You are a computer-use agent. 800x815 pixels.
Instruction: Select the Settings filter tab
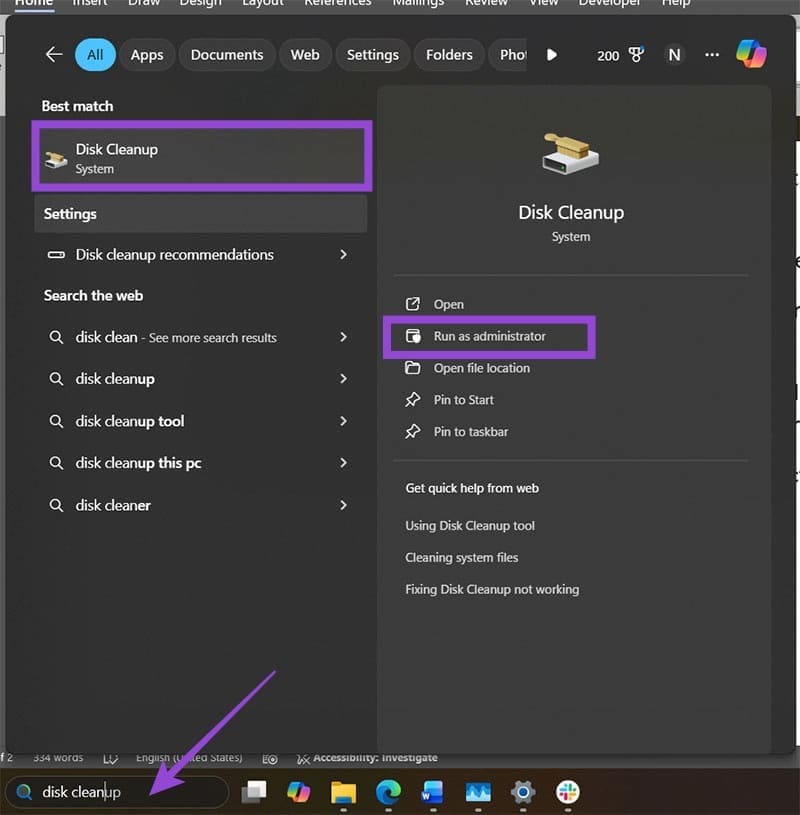pos(372,55)
